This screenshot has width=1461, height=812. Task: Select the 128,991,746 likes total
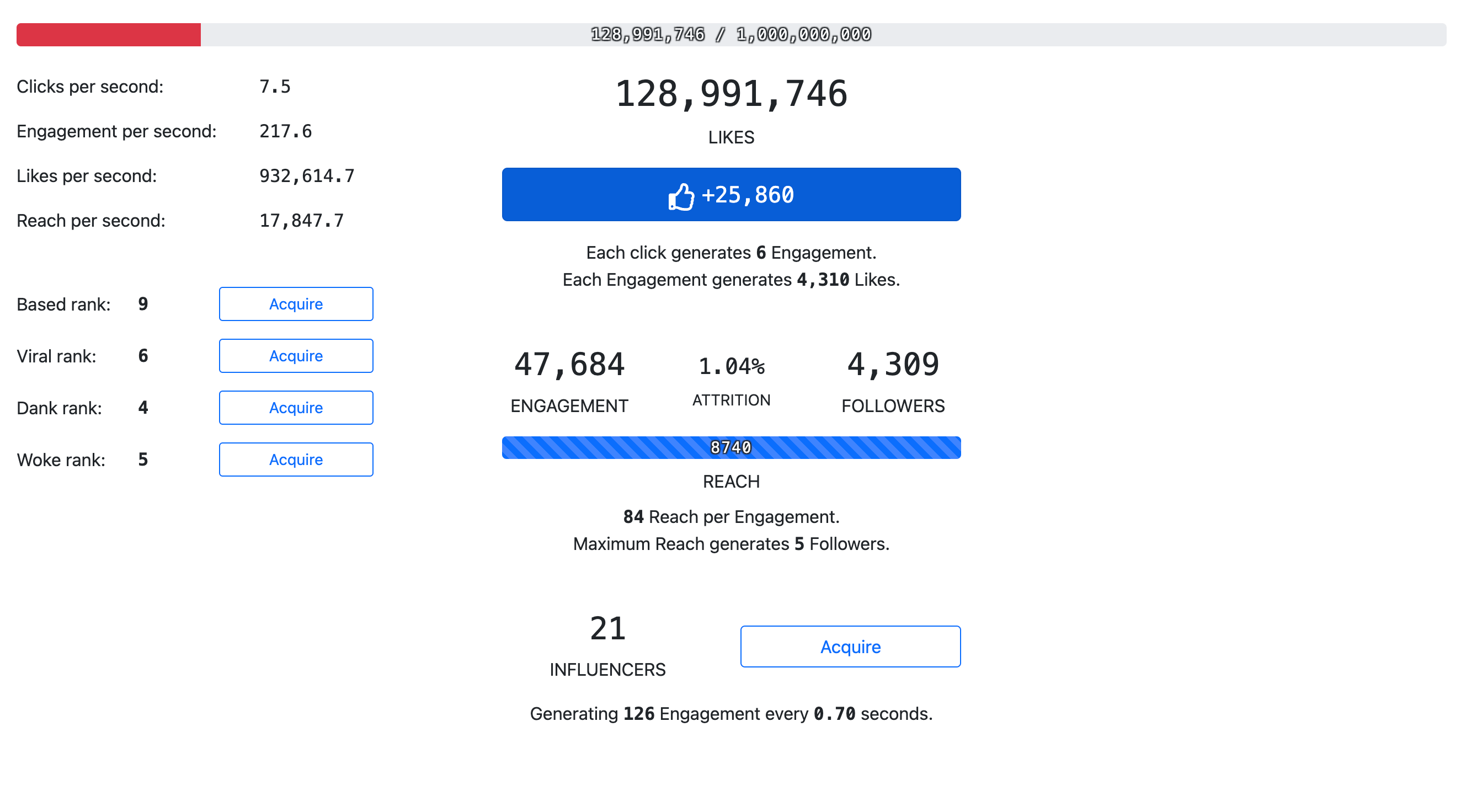click(731, 94)
